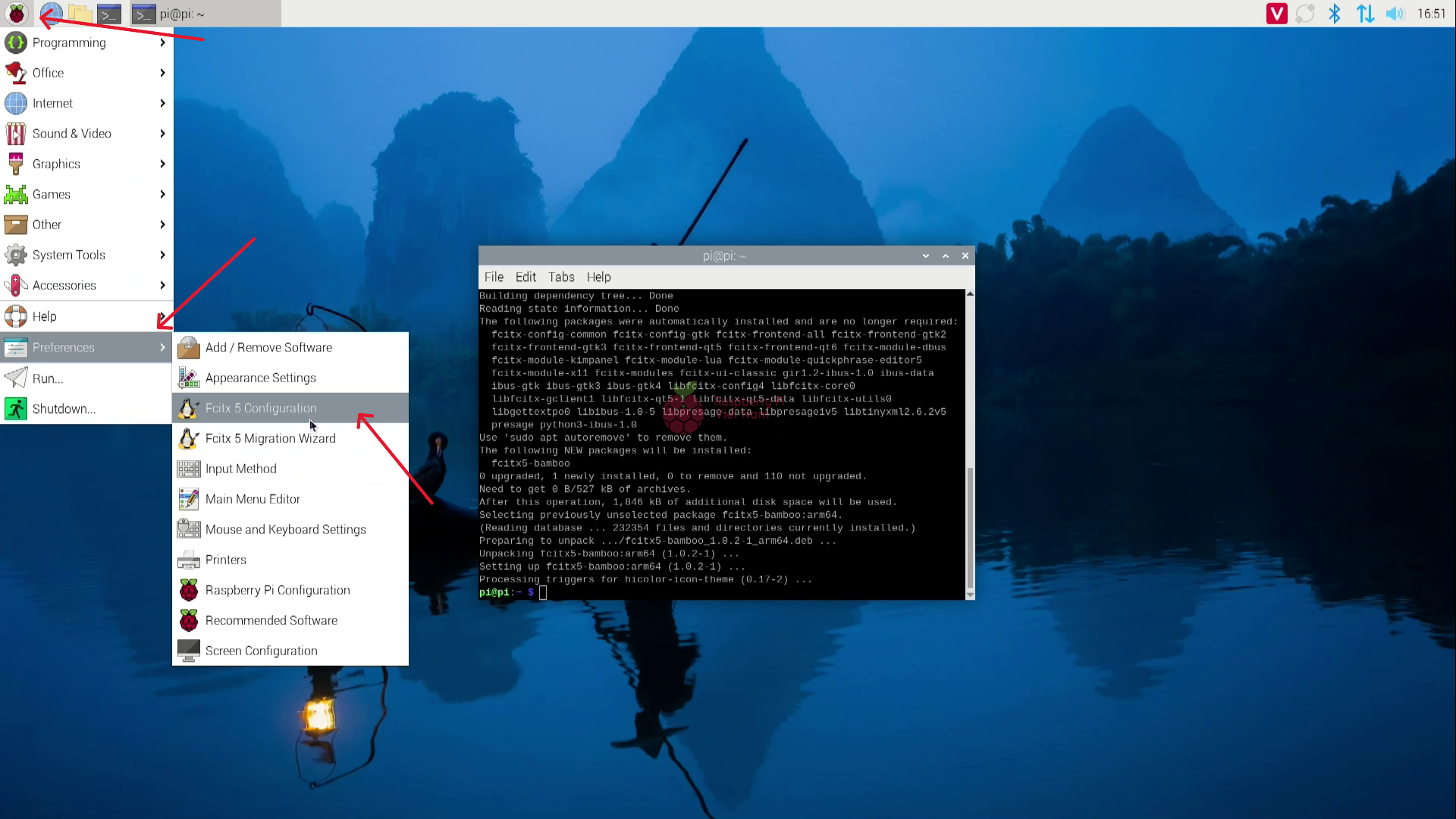Click the volume speaker icon
The height and width of the screenshot is (819, 1456).
point(1395,14)
